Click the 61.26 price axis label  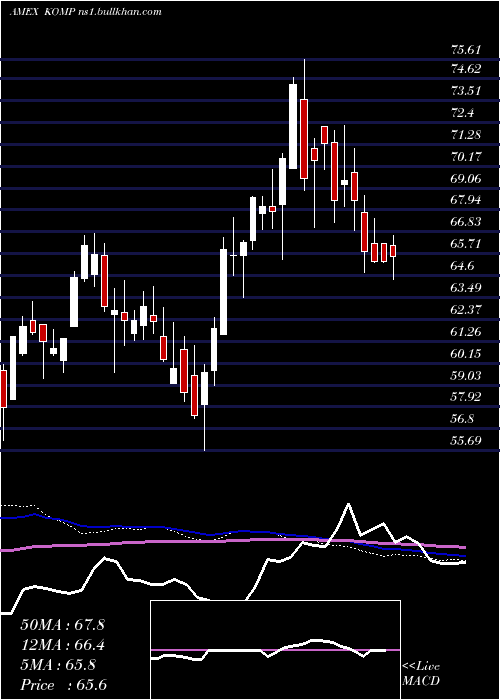[466, 332]
